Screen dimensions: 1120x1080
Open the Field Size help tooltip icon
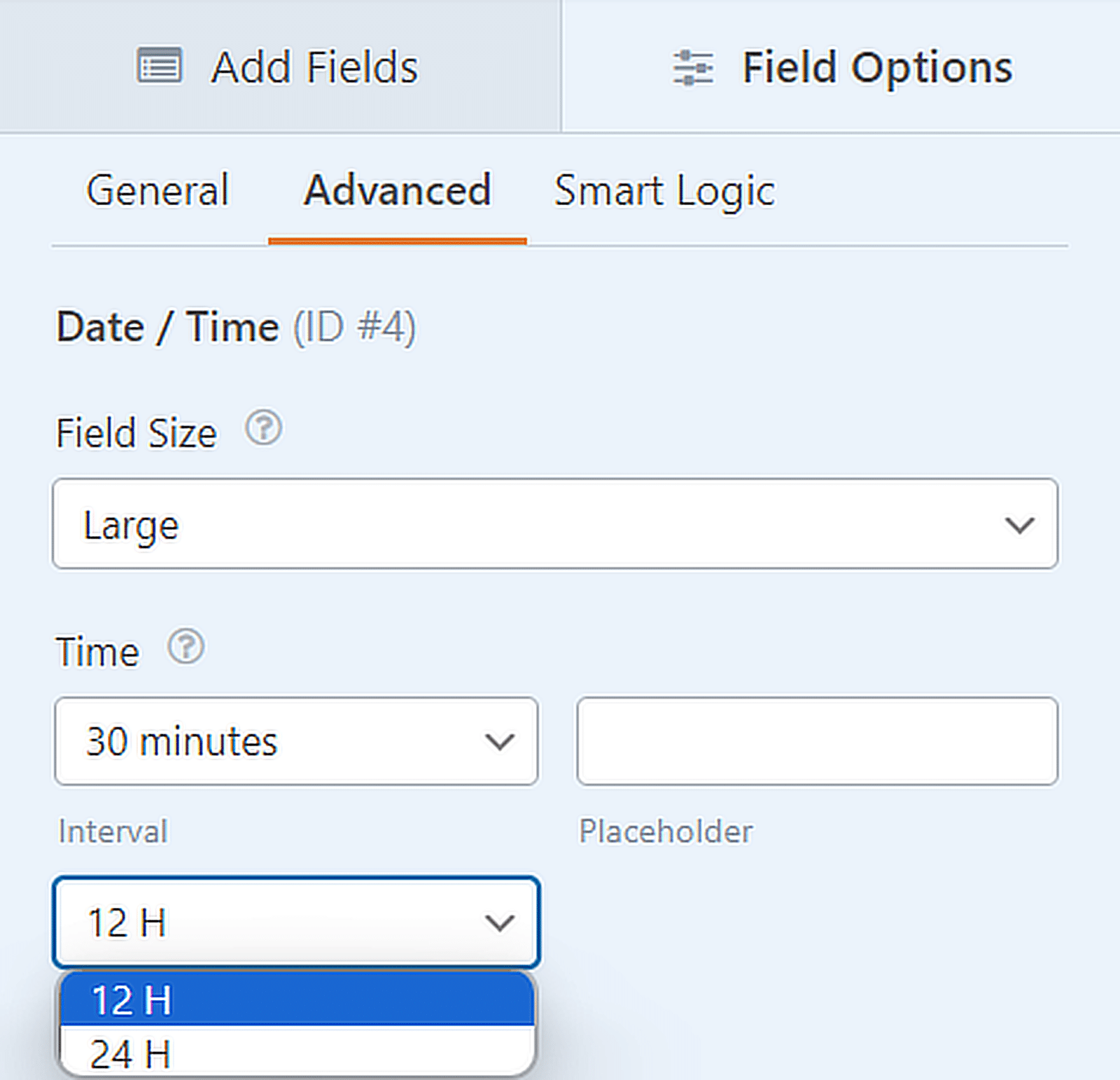coord(264,428)
